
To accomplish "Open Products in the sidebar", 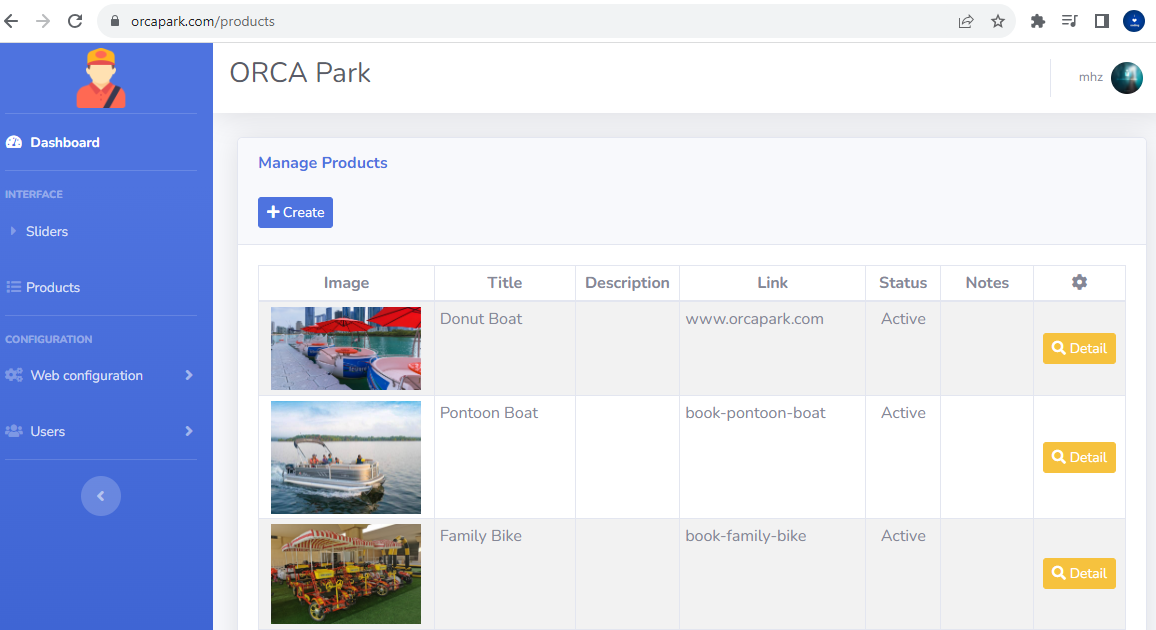I will (52, 288).
